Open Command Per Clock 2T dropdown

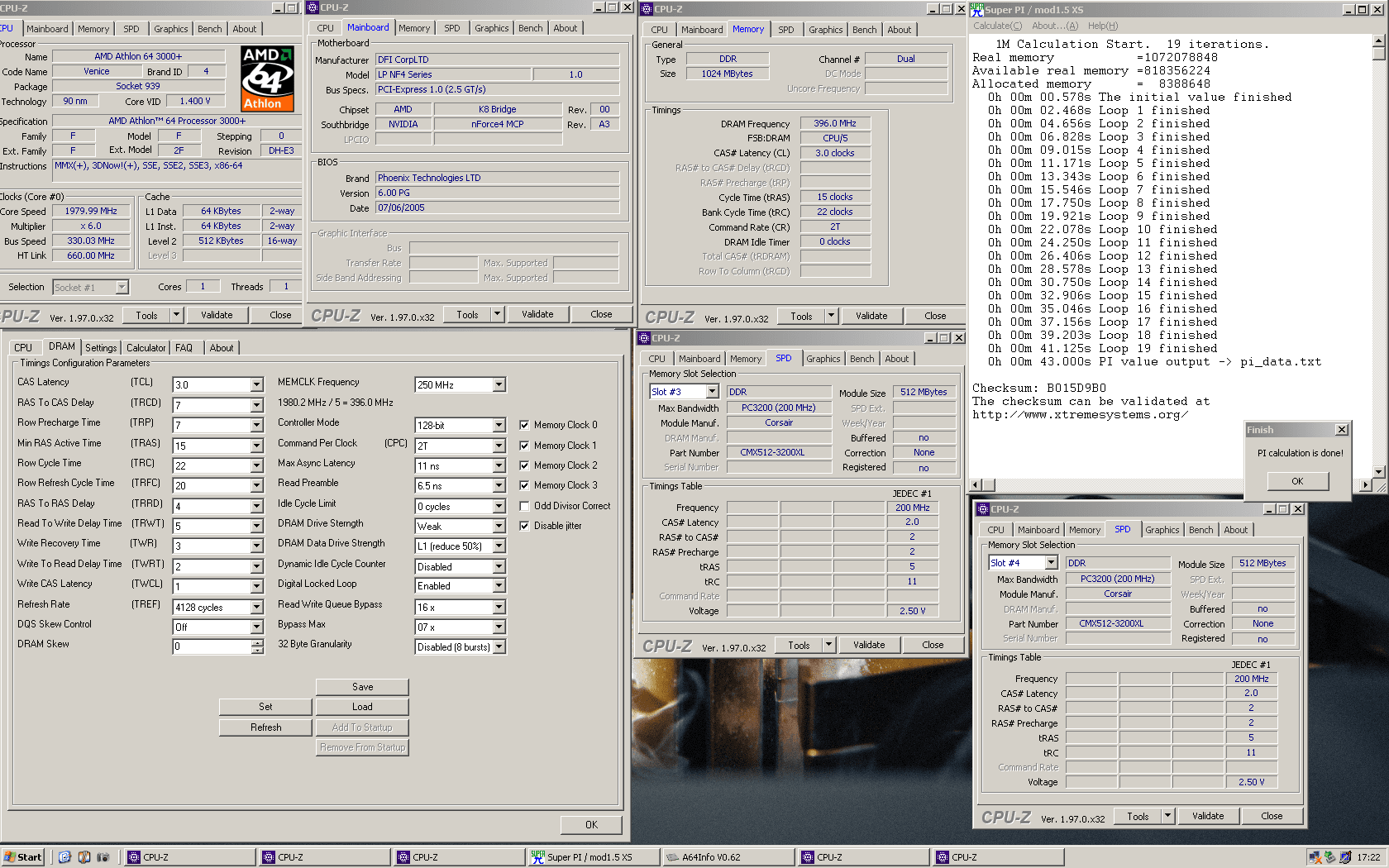pos(499,446)
